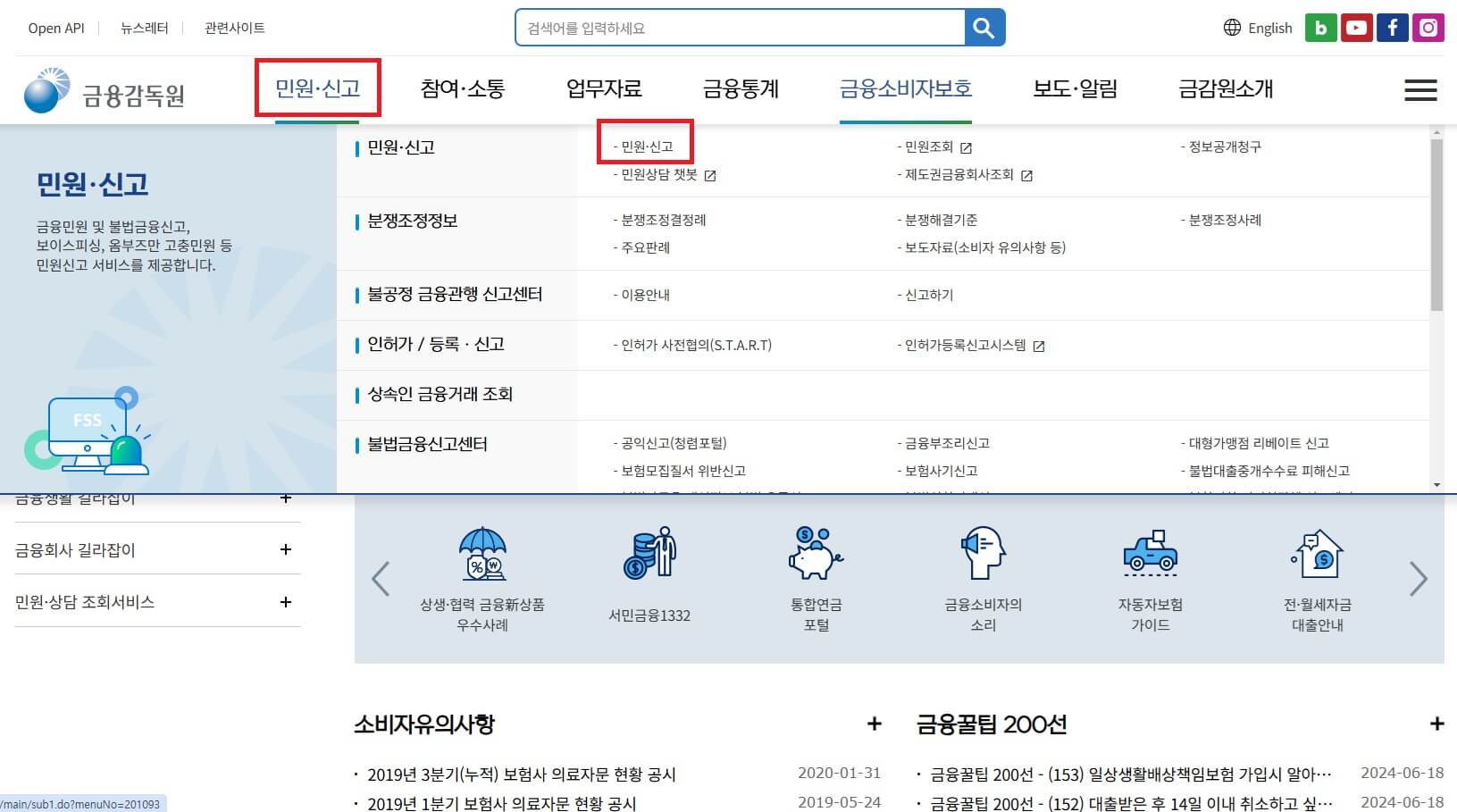Click the search magnifier icon
Image resolution: width=1457 pixels, height=812 pixels.
(x=984, y=27)
